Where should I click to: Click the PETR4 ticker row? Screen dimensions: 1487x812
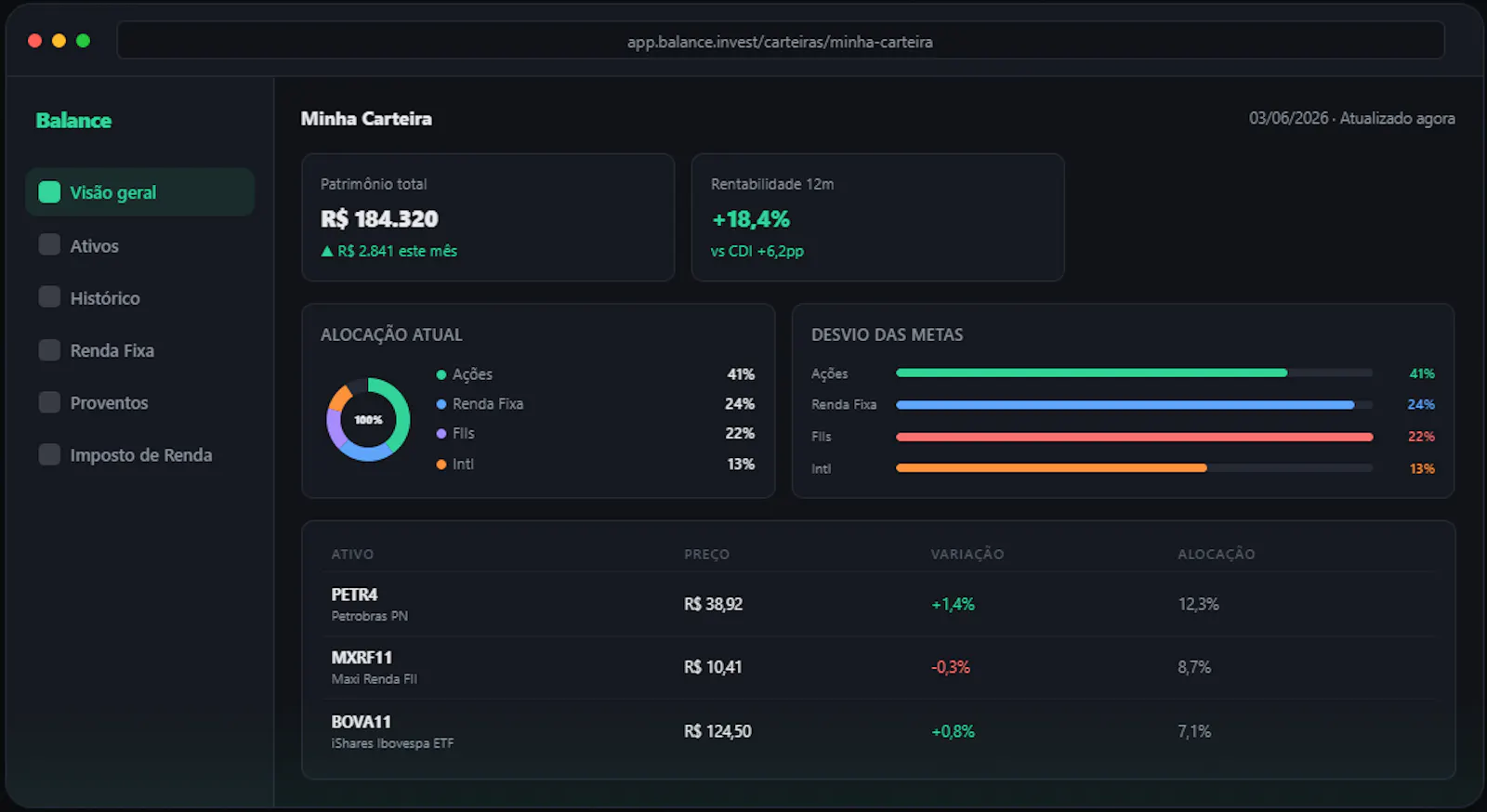[x=878, y=604]
